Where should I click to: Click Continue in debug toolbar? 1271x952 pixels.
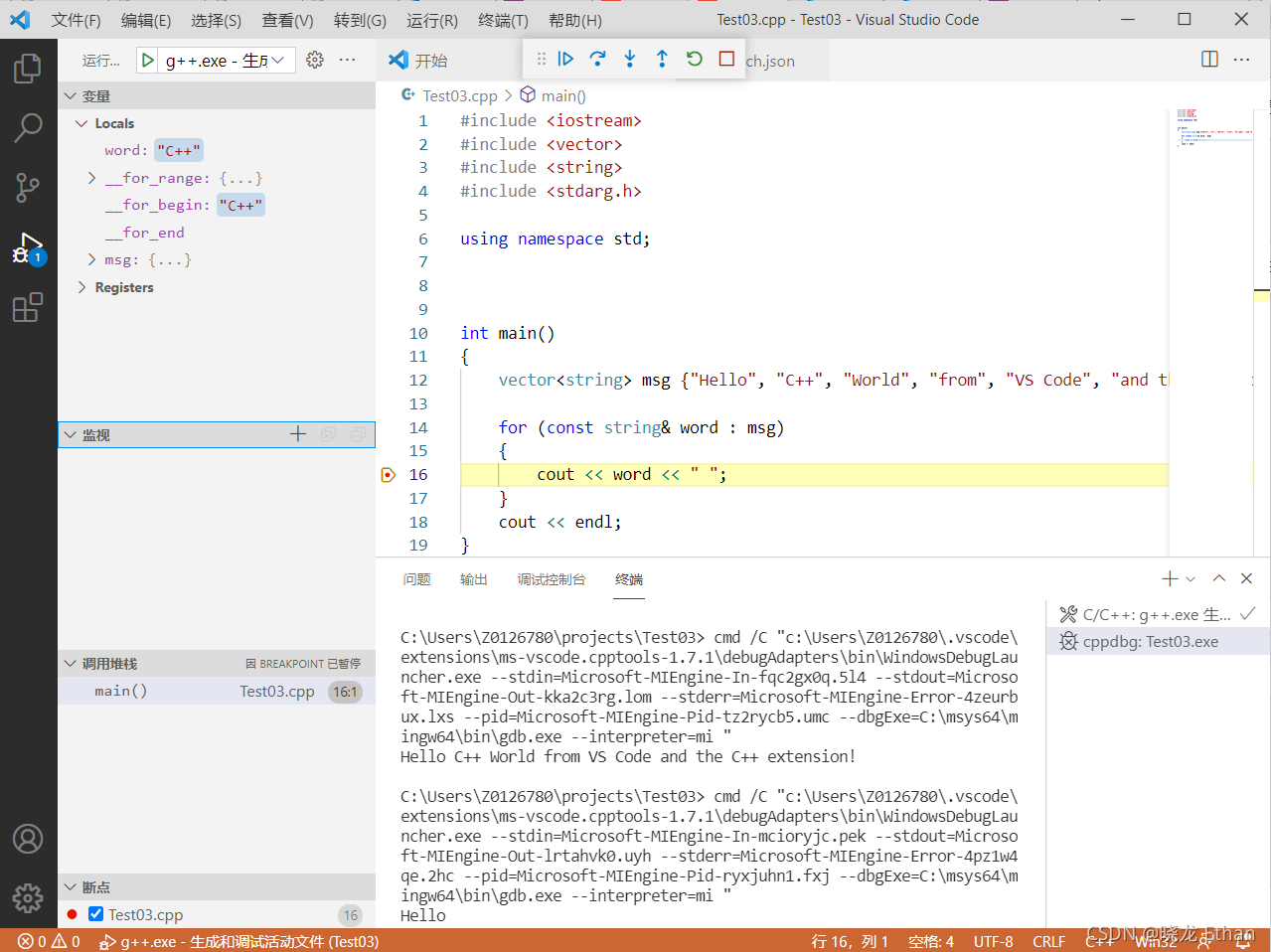(x=565, y=59)
